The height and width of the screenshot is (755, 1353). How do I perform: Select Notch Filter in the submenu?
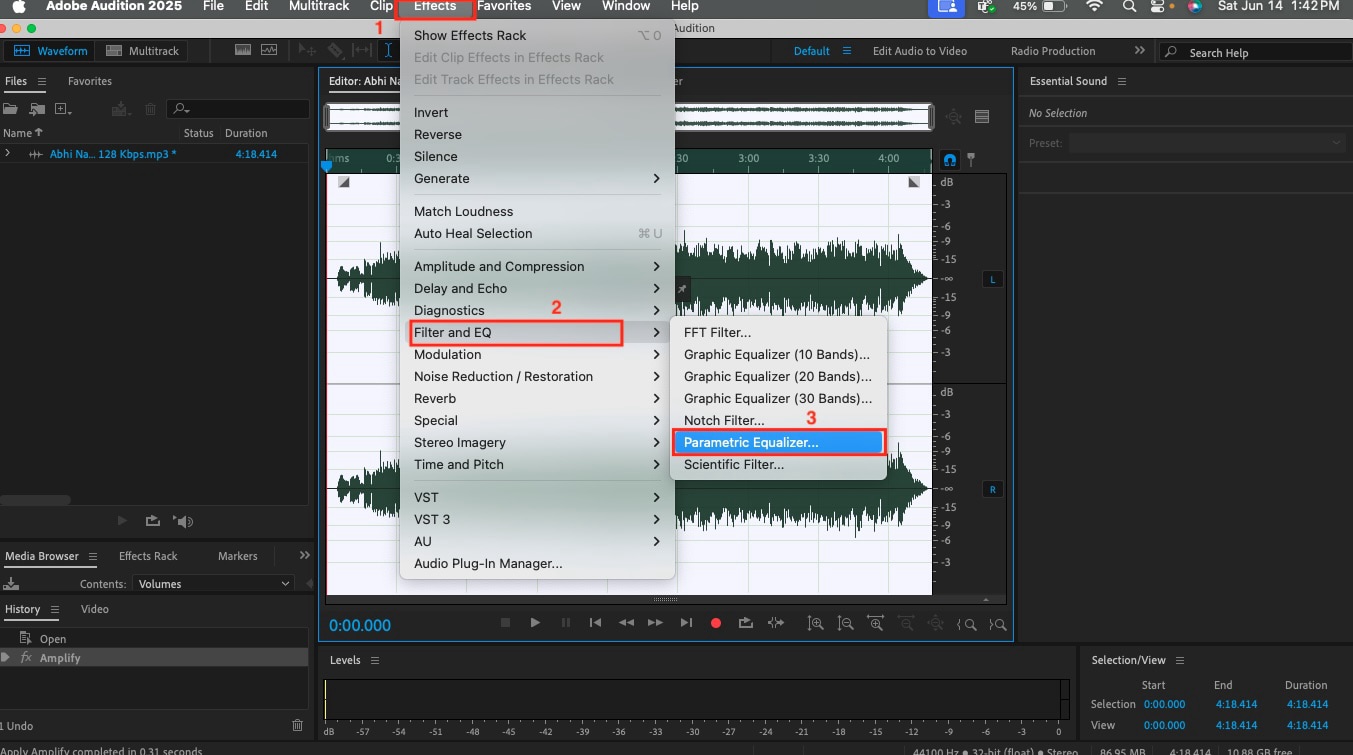tap(777, 420)
